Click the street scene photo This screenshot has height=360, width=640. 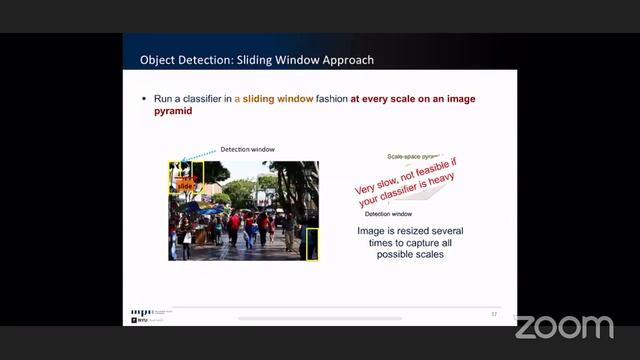click(244, 211)
